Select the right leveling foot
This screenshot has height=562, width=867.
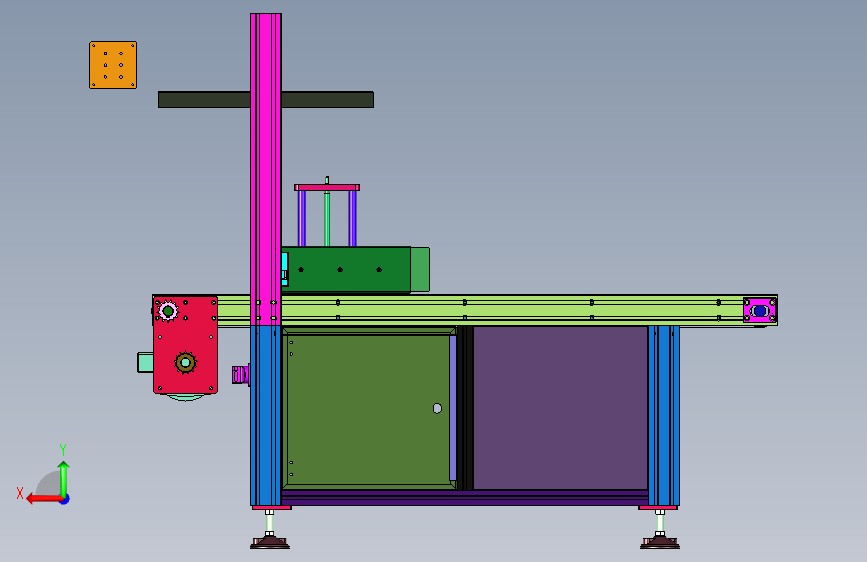point(660,541)
